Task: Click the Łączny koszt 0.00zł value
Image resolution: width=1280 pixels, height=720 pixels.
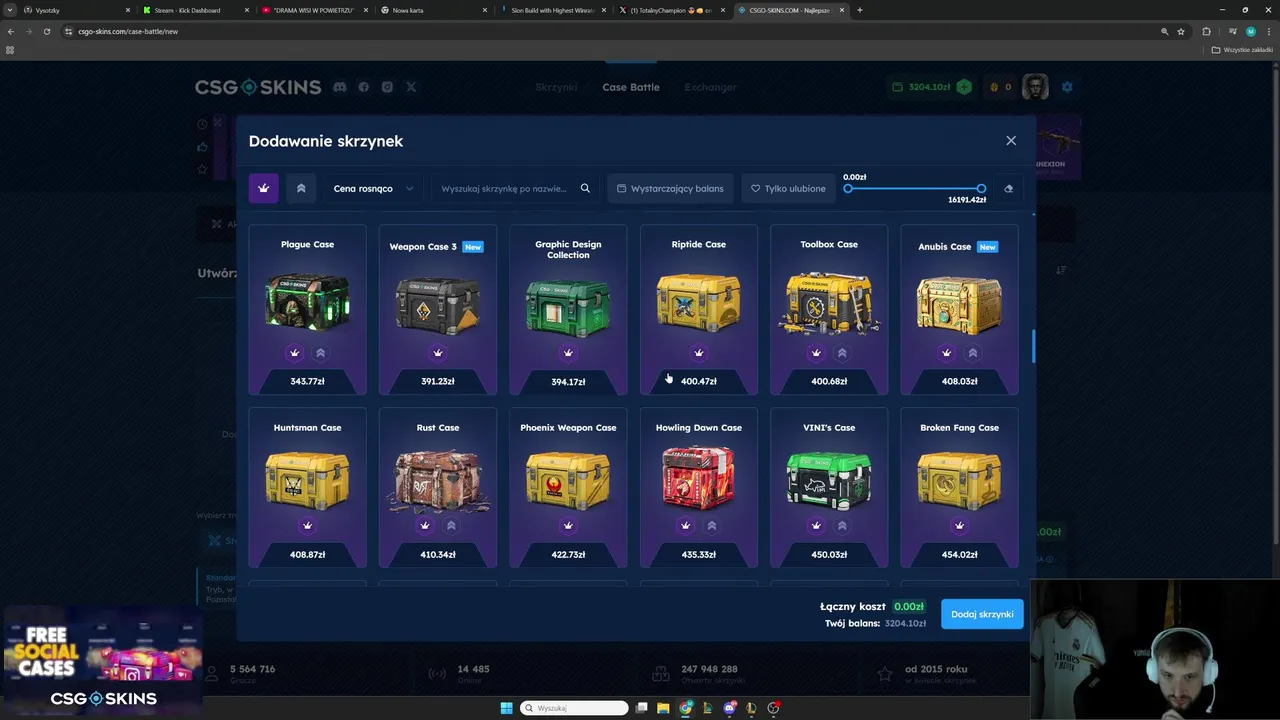Action: tap(909, 606)
